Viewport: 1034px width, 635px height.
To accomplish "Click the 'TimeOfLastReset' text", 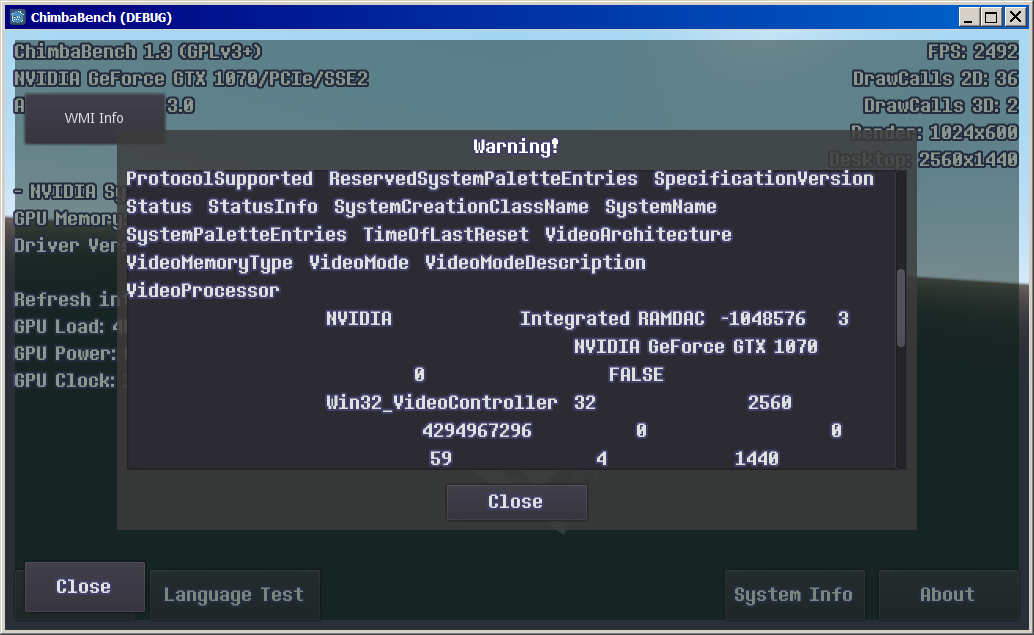I will point(446,235).
